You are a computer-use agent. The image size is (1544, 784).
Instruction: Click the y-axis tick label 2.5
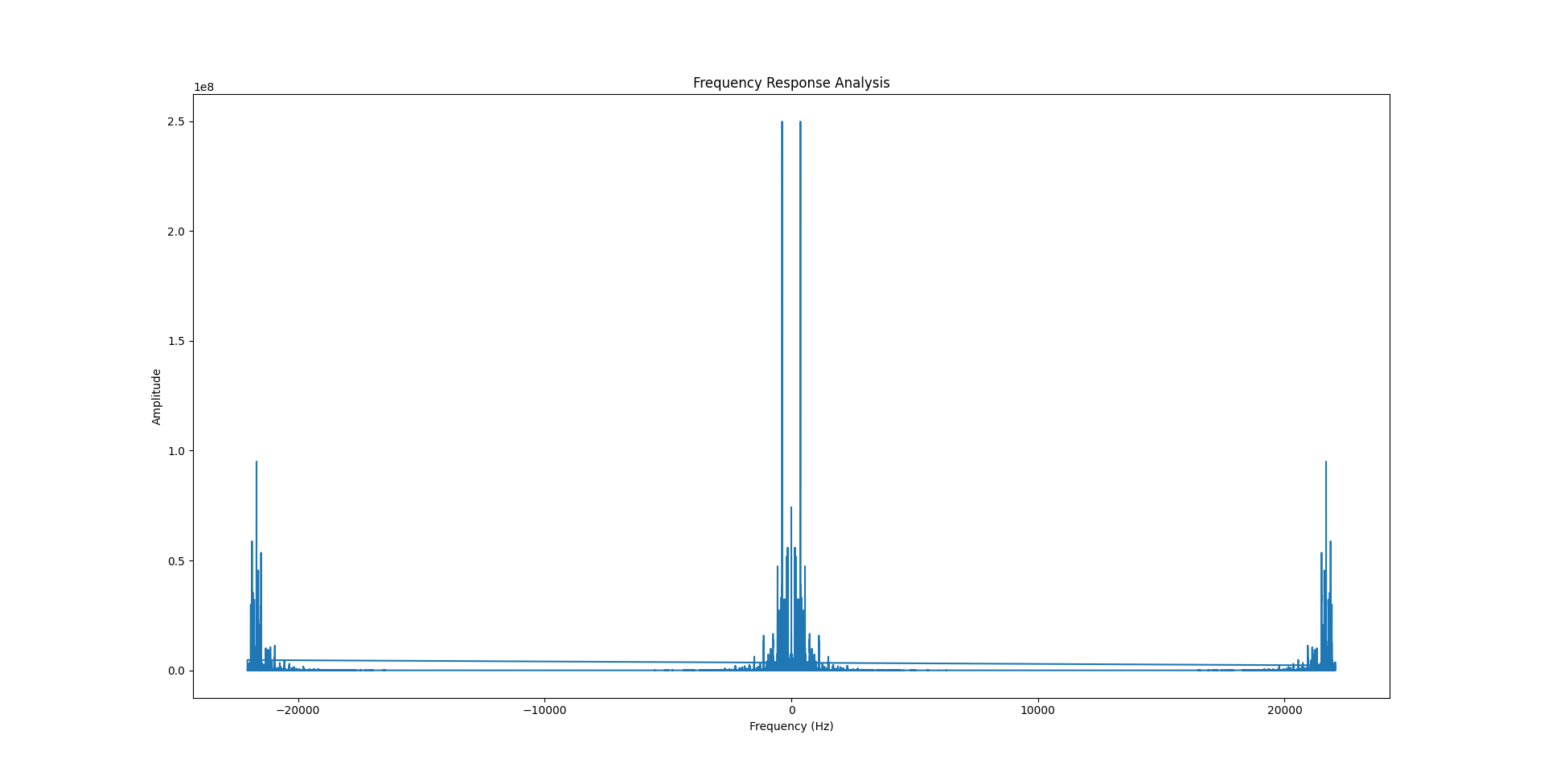click(x=177, y=121)
